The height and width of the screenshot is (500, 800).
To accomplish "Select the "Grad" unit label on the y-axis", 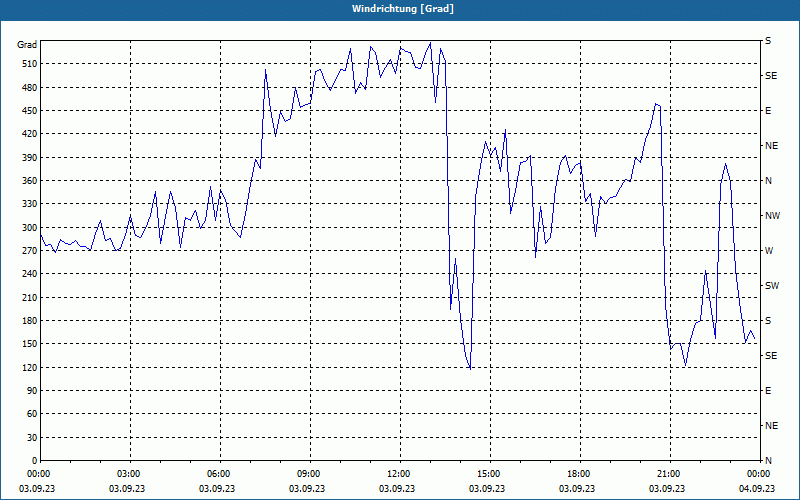I will click(27, 45).
